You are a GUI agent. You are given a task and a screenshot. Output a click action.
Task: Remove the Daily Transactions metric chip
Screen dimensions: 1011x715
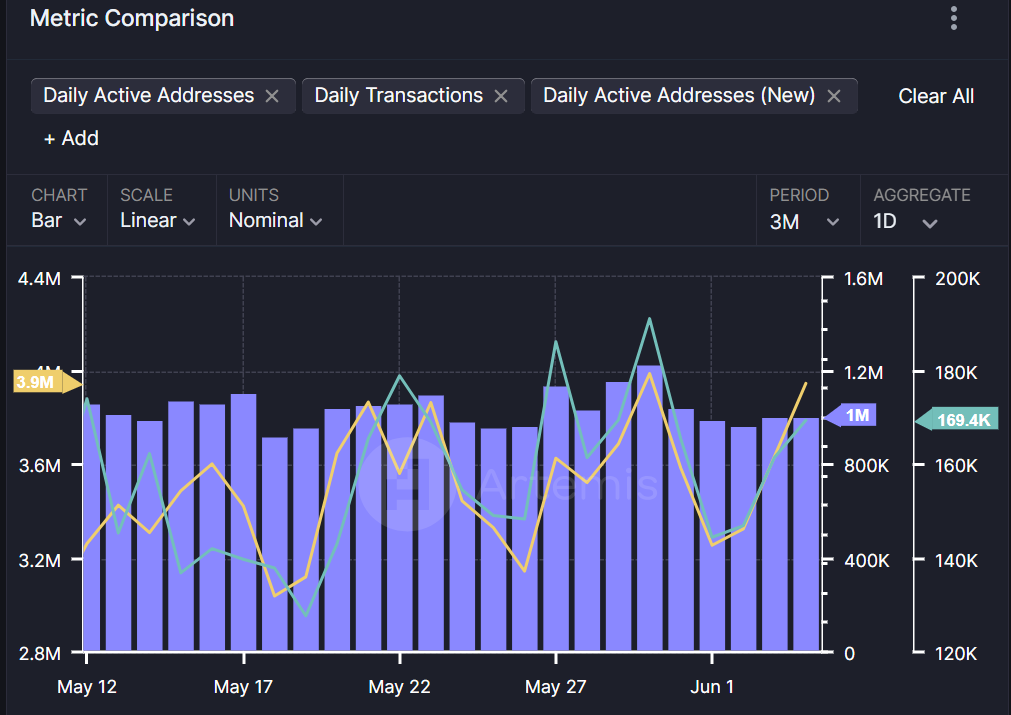[501, 96]
